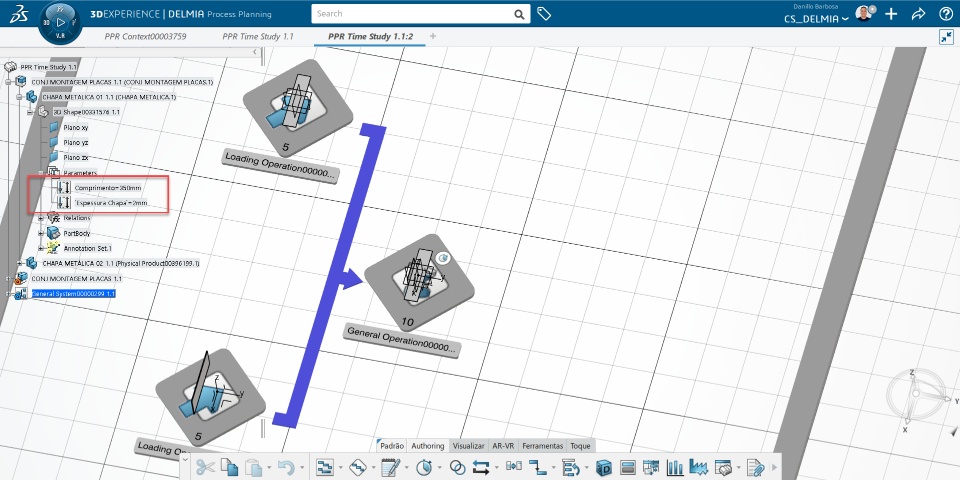Click the factory workload icon
The height and width of the screenshot is (480, 960).
point(699,468)
